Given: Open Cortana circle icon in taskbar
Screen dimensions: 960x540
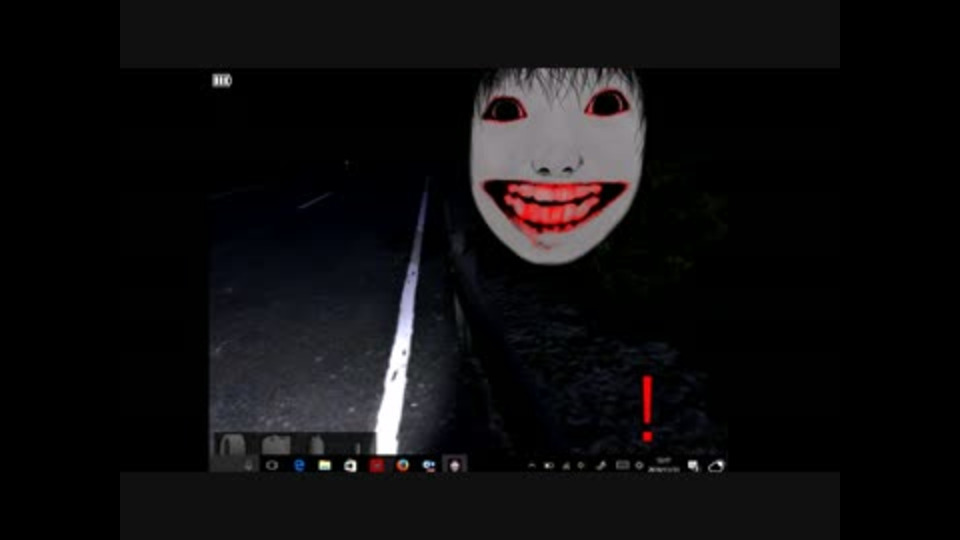Looking at the screenshot, I should click(272, 465).
